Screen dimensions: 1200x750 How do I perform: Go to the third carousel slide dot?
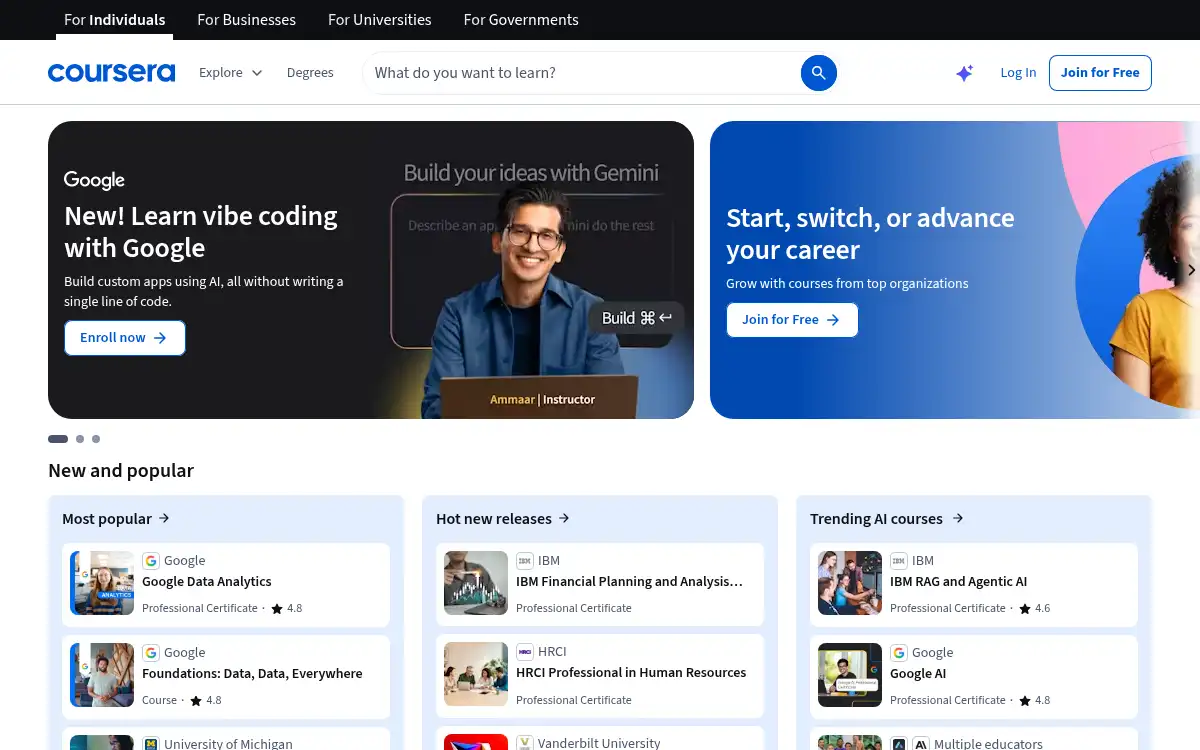96,439
